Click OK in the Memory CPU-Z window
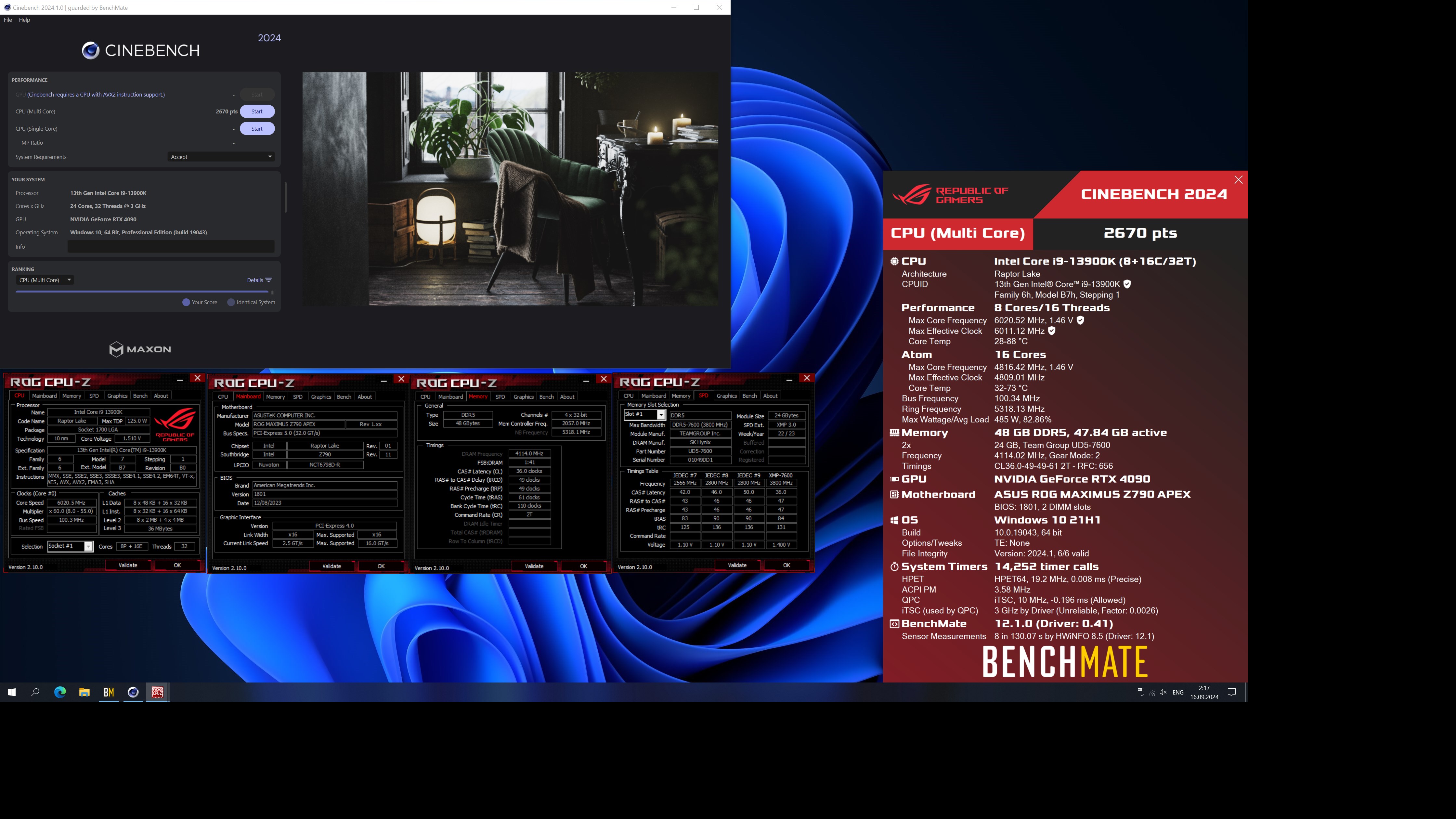 click(x=583, y=566)
